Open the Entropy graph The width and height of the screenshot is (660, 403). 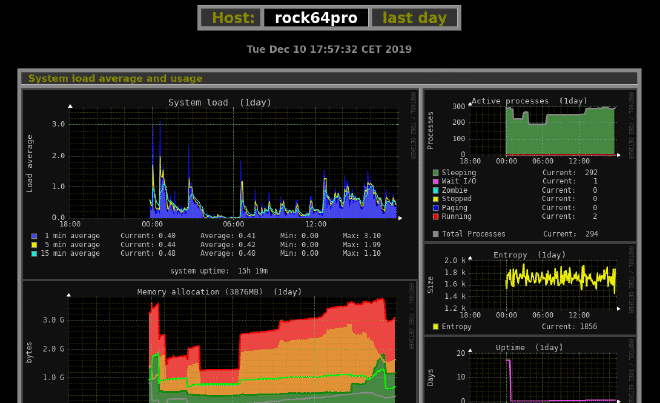[x=530, y=289]
